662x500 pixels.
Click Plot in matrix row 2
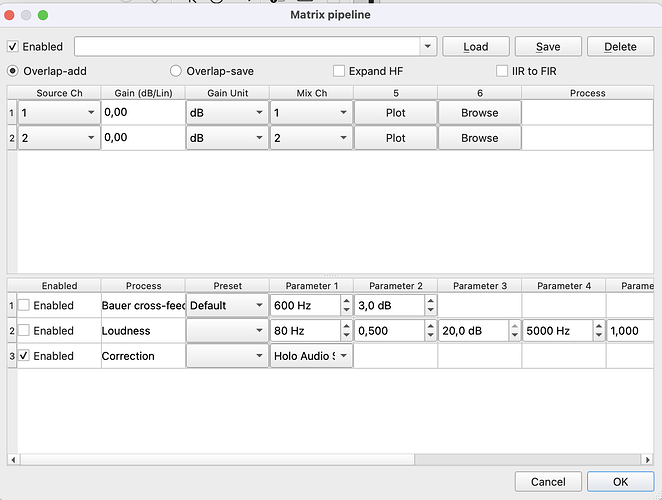coord(395,138)
